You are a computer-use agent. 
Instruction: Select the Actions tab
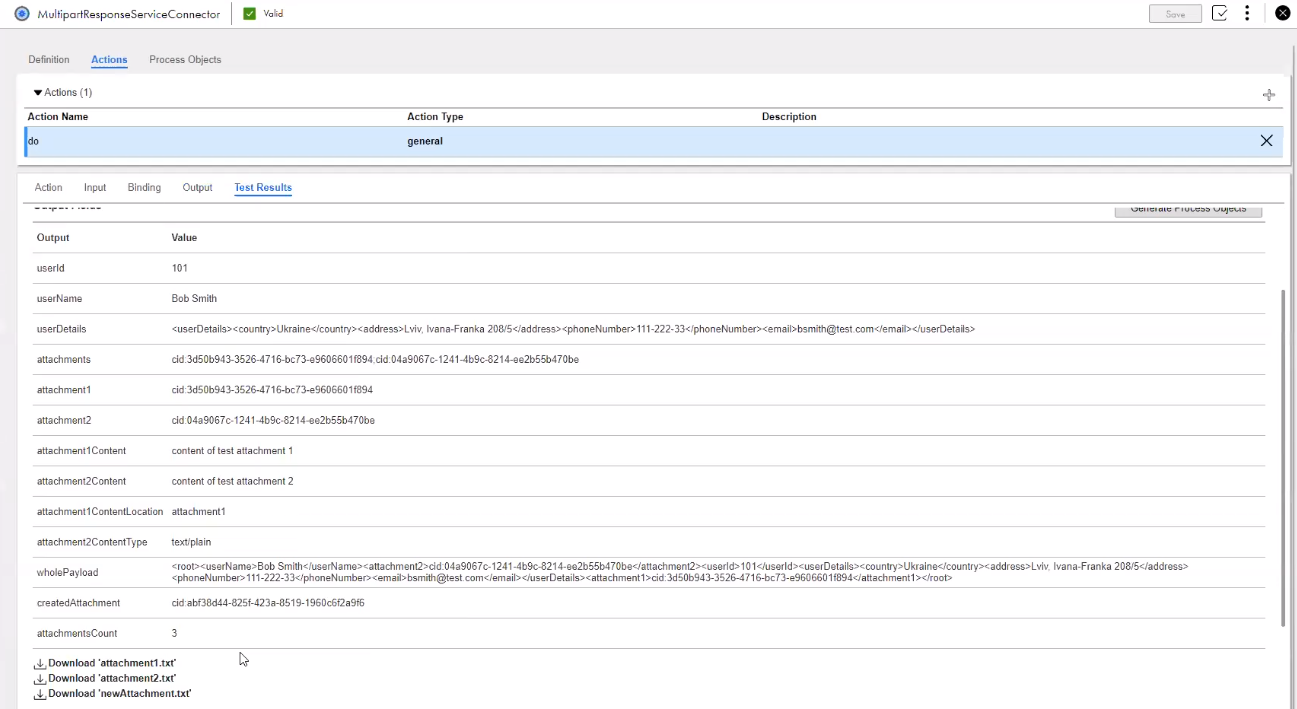click(109, 60)
